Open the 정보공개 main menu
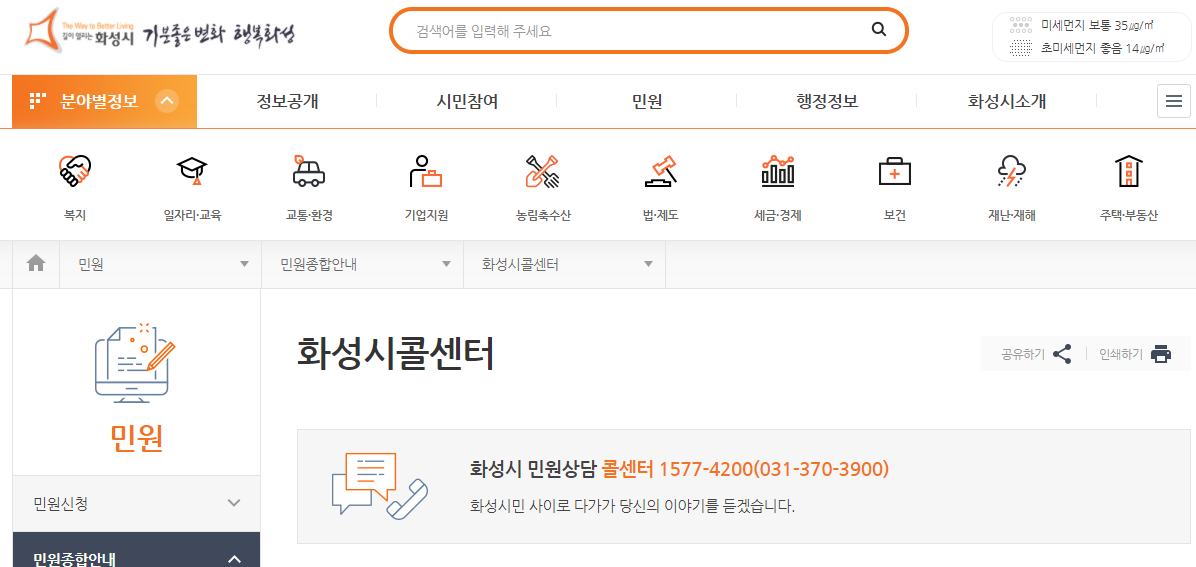This screenshot has width=1196, height=567. coord(287,101)
